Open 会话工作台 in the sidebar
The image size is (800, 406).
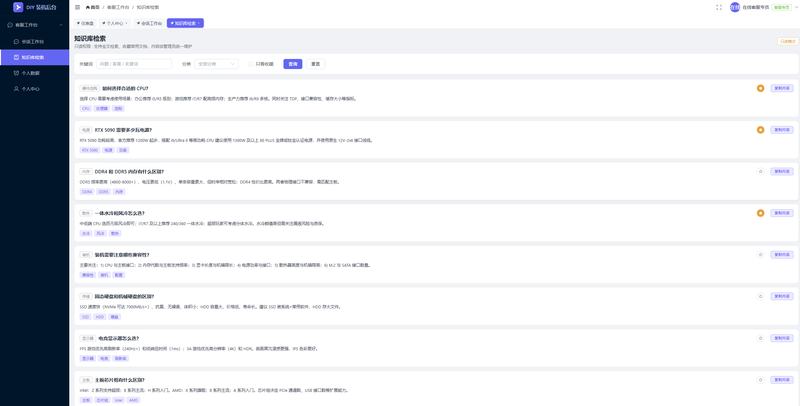34,41
